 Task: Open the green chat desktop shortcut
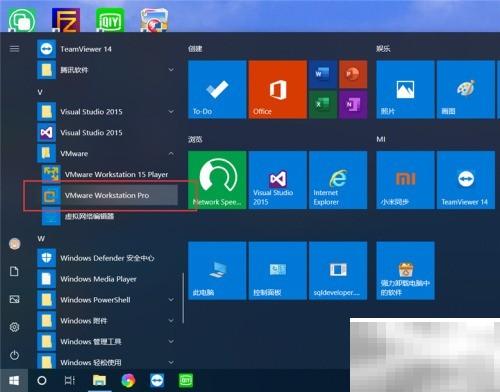point(22,20)
